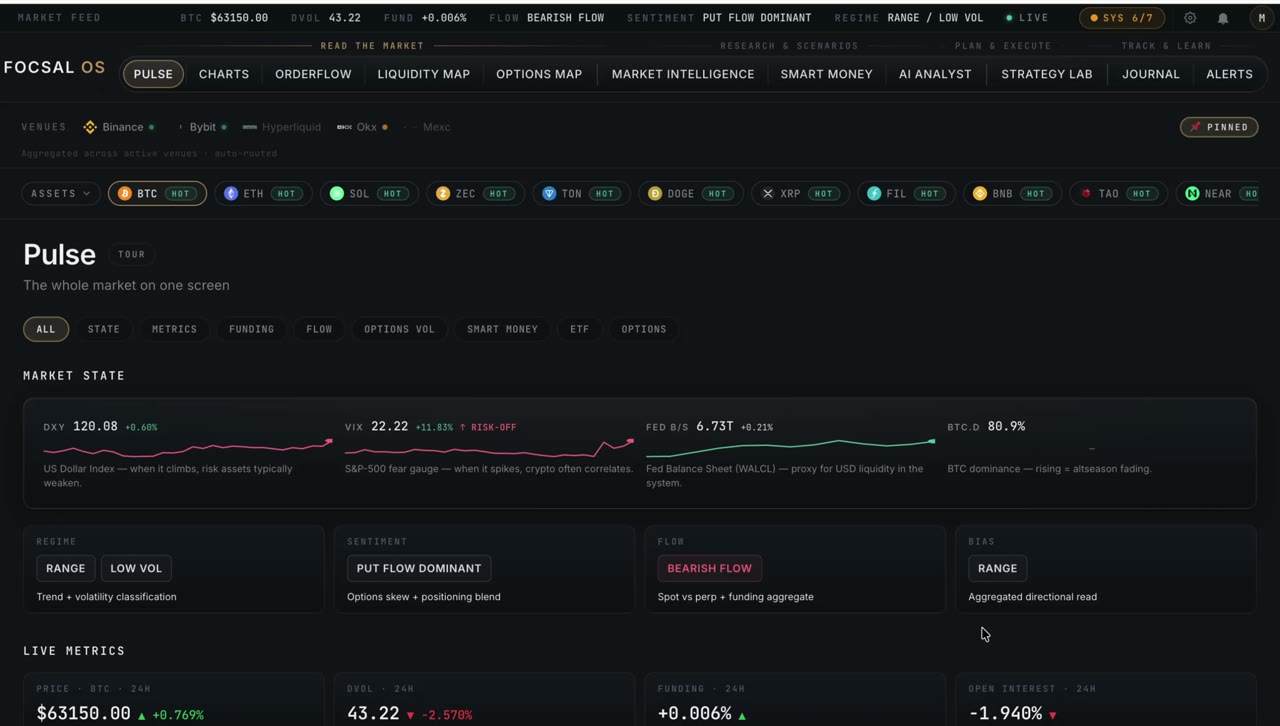
Task: Filter by Options Vol
Action: [x=399, y=329]
